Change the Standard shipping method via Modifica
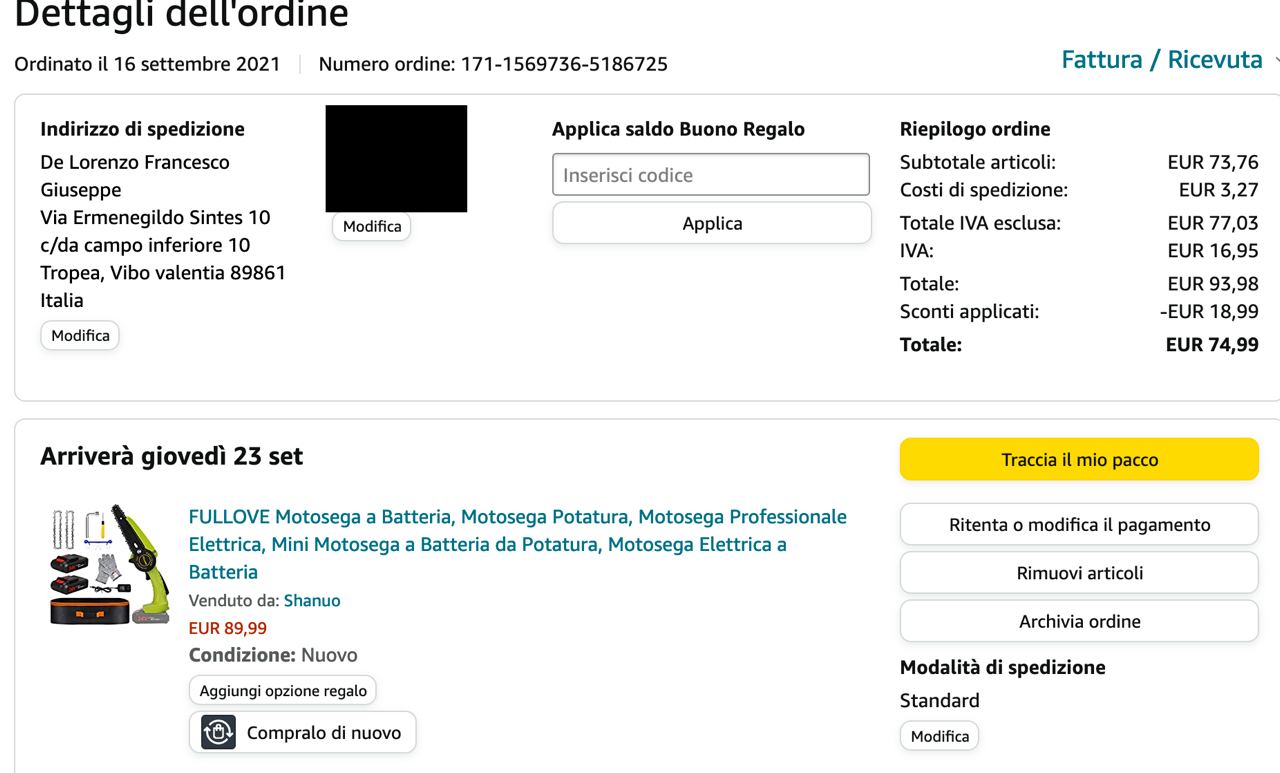This screenshot has height=773, width=1280. click(939, 736)
